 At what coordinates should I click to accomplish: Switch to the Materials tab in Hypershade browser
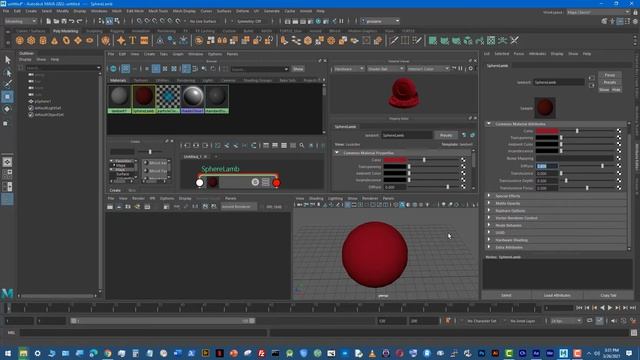[118, 80]
